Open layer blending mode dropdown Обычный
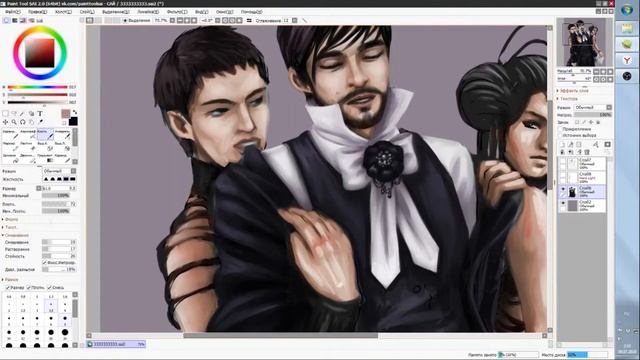 [593, 107]
